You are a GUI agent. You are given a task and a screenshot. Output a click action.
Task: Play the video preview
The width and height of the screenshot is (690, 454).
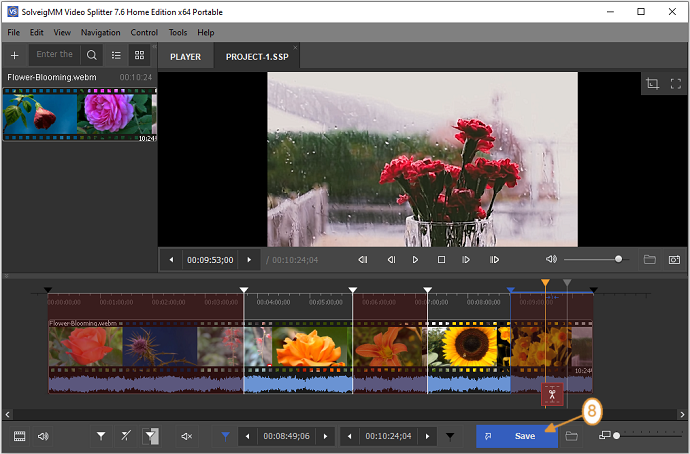tap(415, 260)
